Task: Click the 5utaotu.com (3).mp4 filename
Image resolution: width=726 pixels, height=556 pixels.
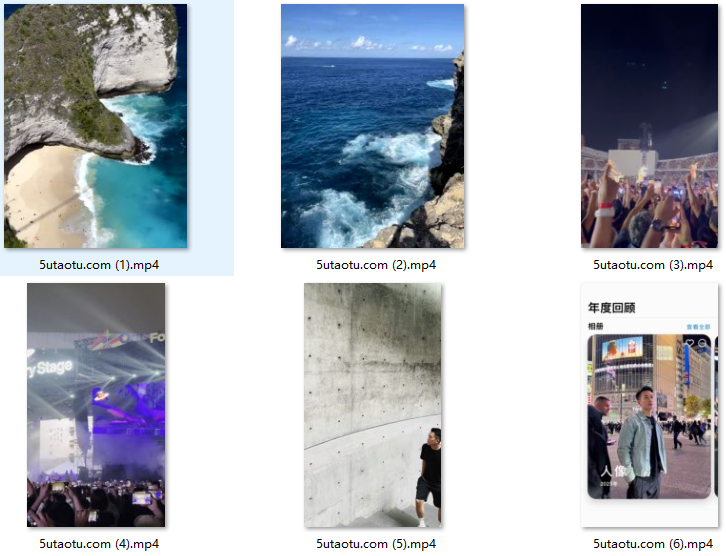Action: pos(653,265)
